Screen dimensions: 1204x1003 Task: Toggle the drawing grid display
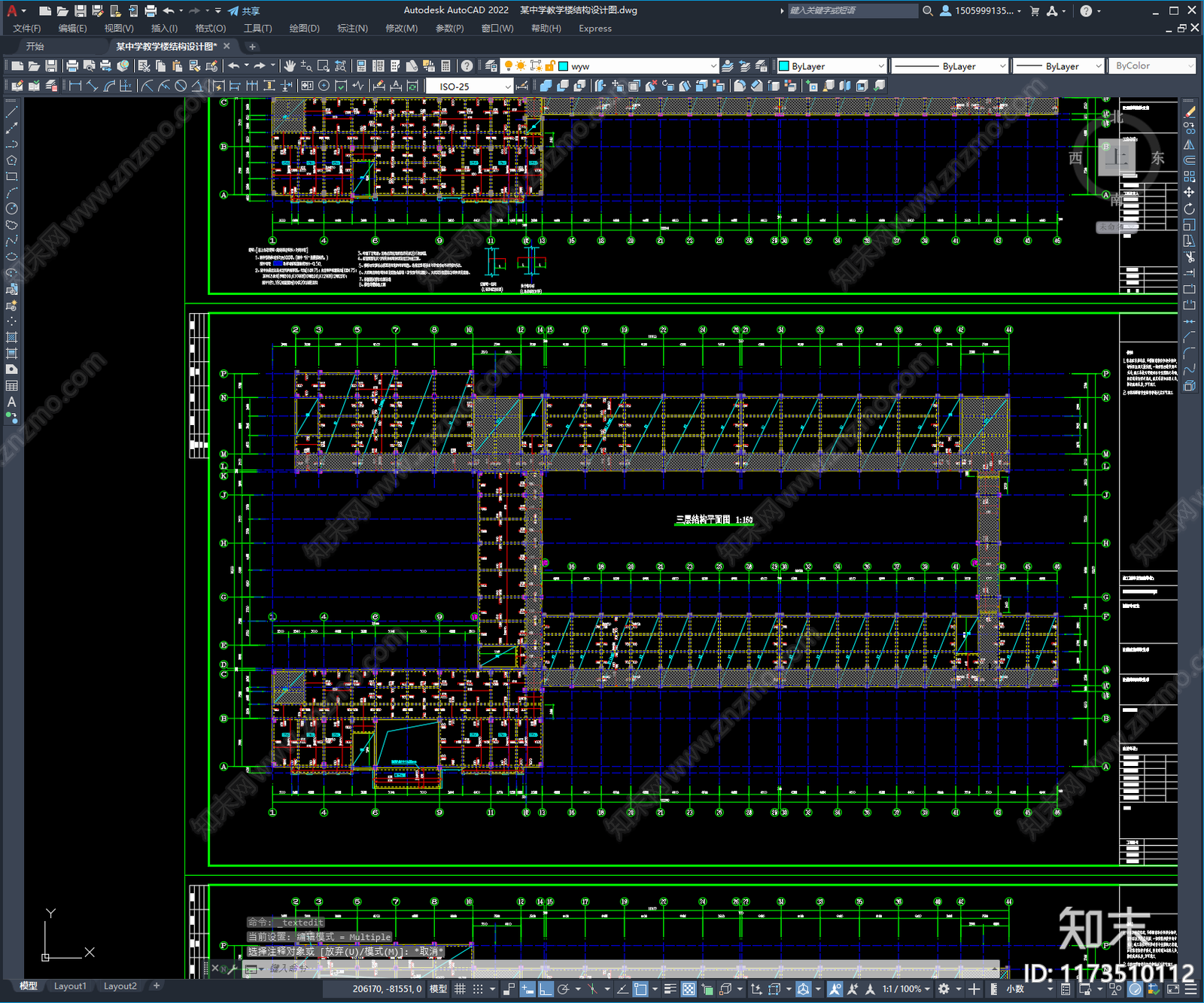pyautogui.click(x=460, y=989)
